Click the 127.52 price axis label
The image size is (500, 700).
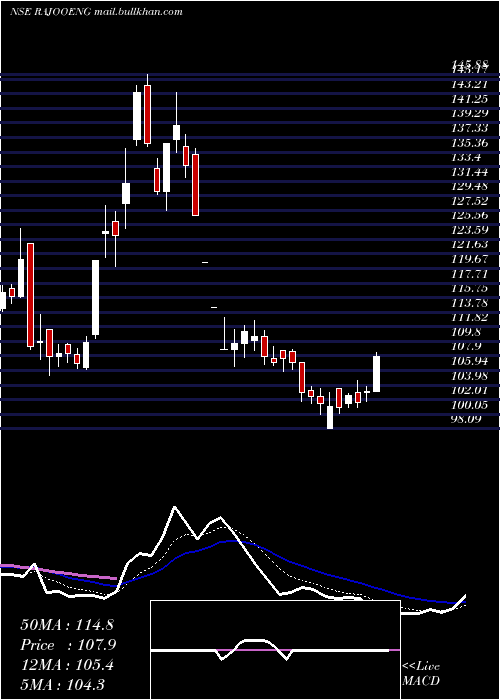(x=470, y=201)
